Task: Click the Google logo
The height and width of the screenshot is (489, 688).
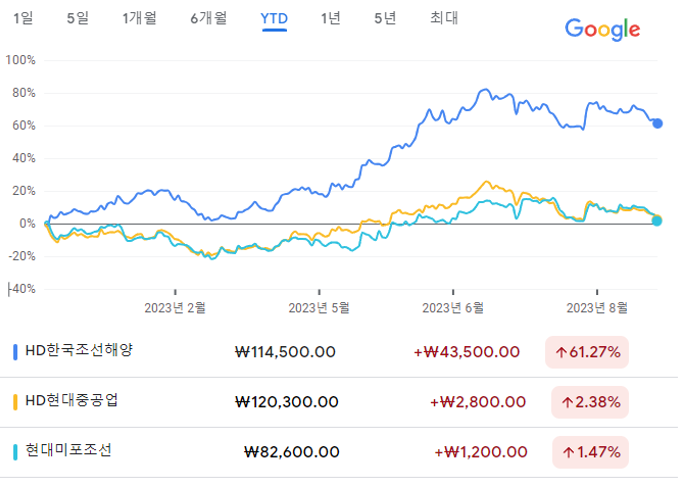Action: pyautogui.click(x=602, y=30)
